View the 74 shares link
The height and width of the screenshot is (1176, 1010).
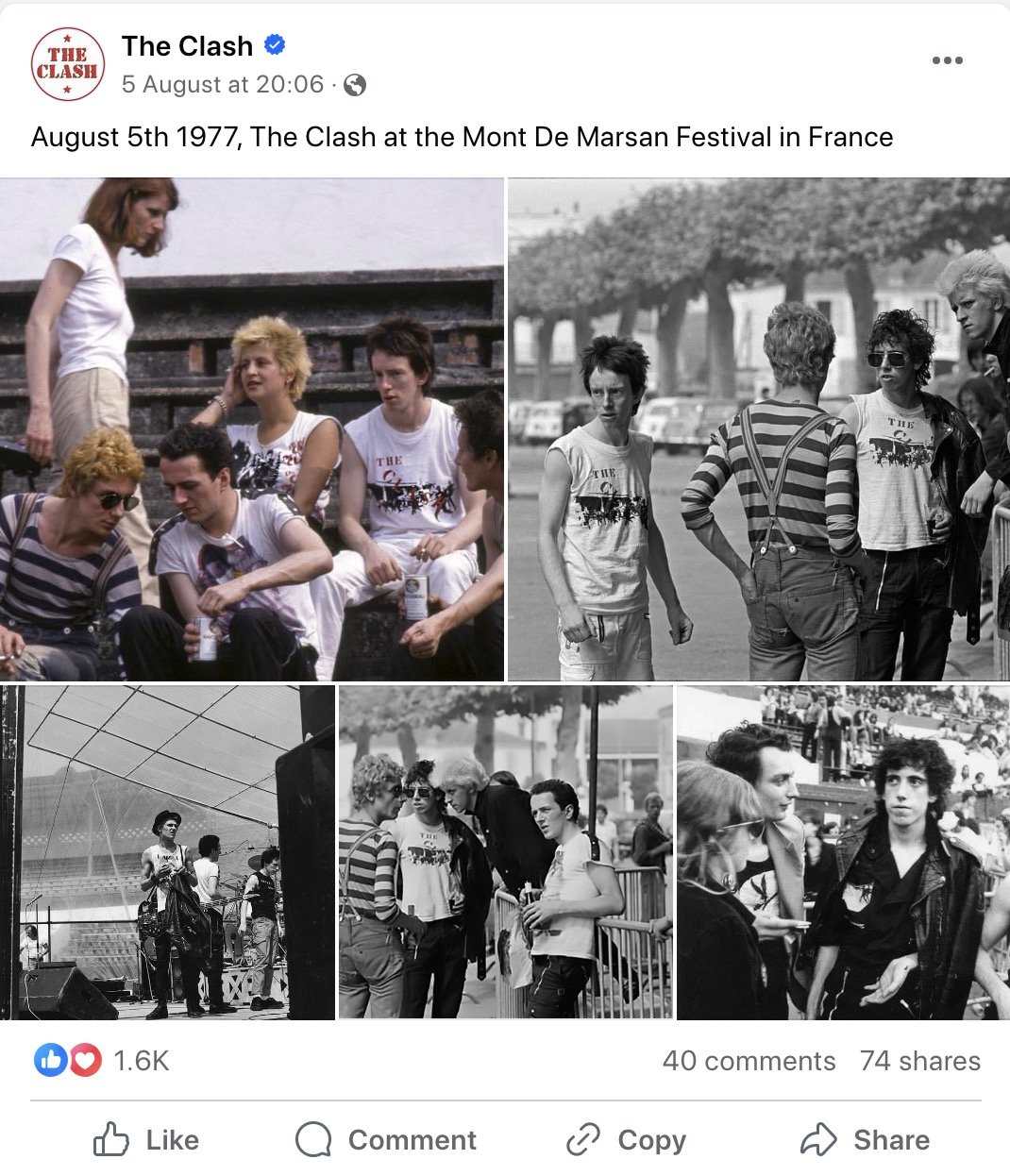[920, 1061]
